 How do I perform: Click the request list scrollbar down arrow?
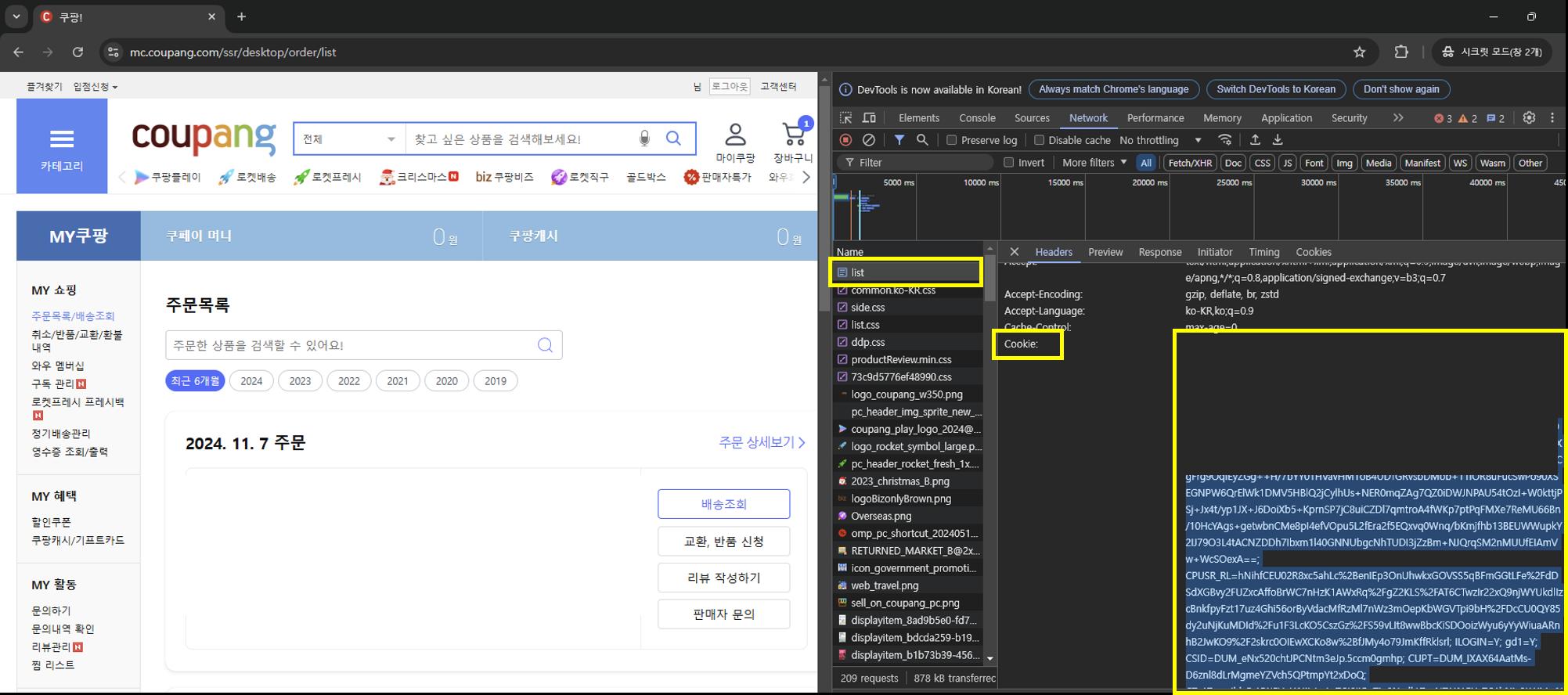[989, 658]
